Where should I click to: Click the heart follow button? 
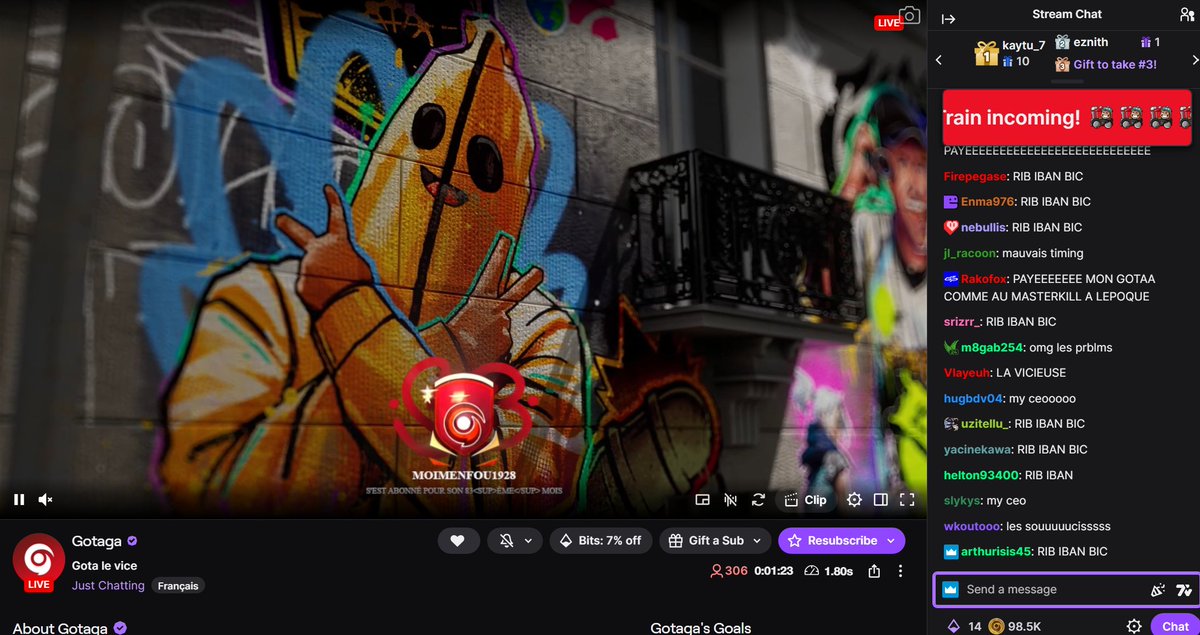pos(457,541)
